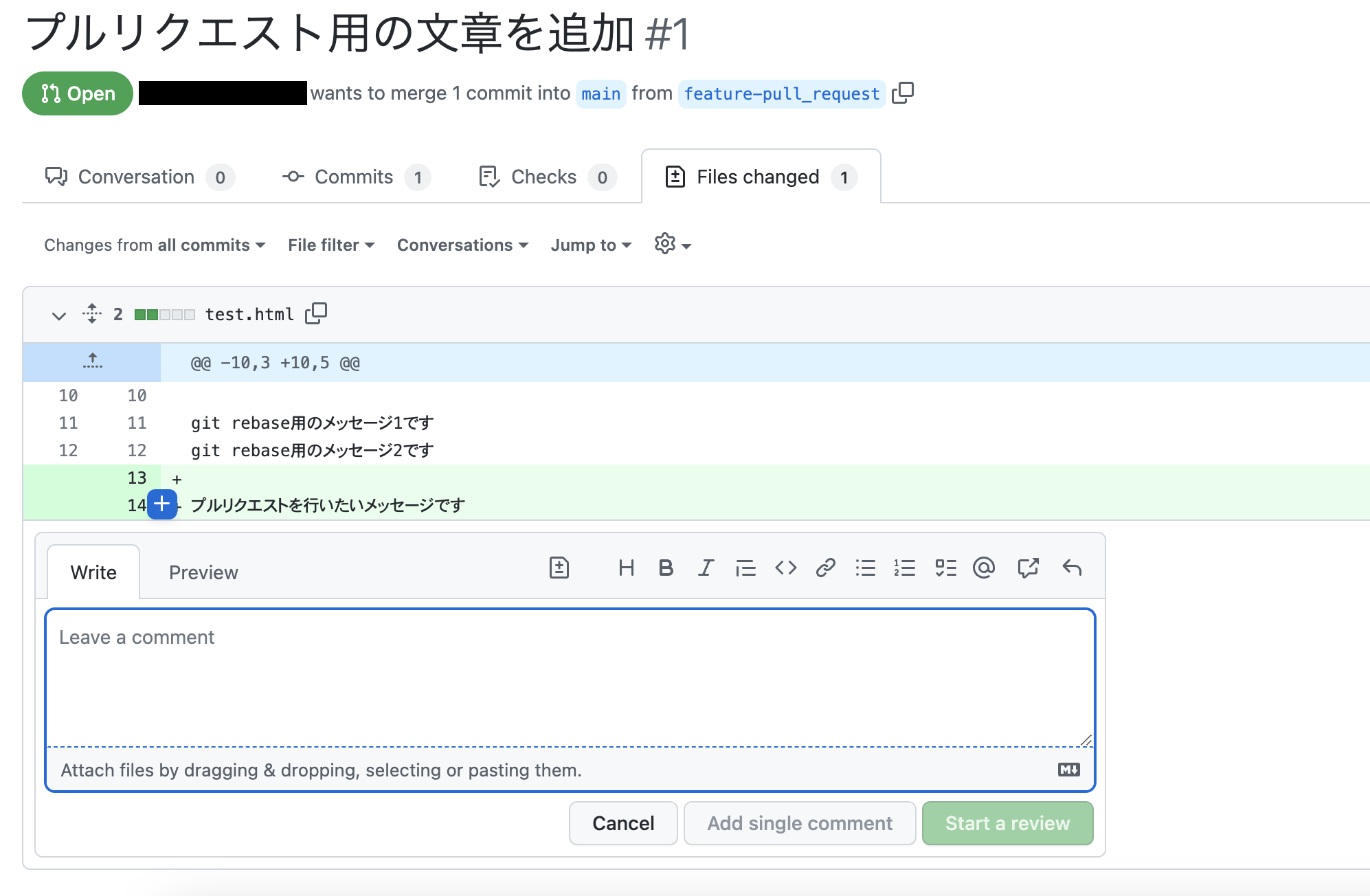Add heading text formatting

(x=626, y=568)
